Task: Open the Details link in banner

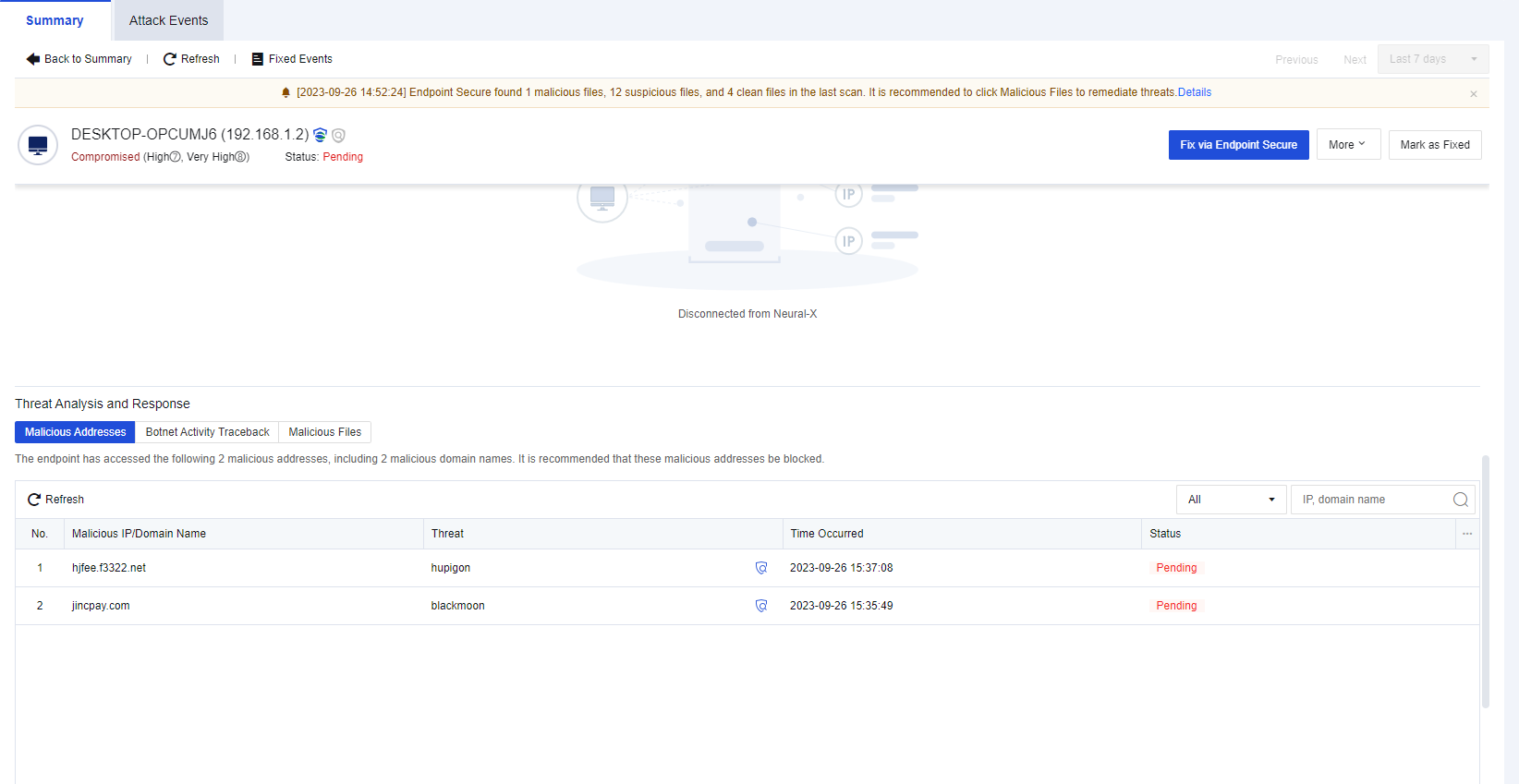Action: pos(1195,92)
